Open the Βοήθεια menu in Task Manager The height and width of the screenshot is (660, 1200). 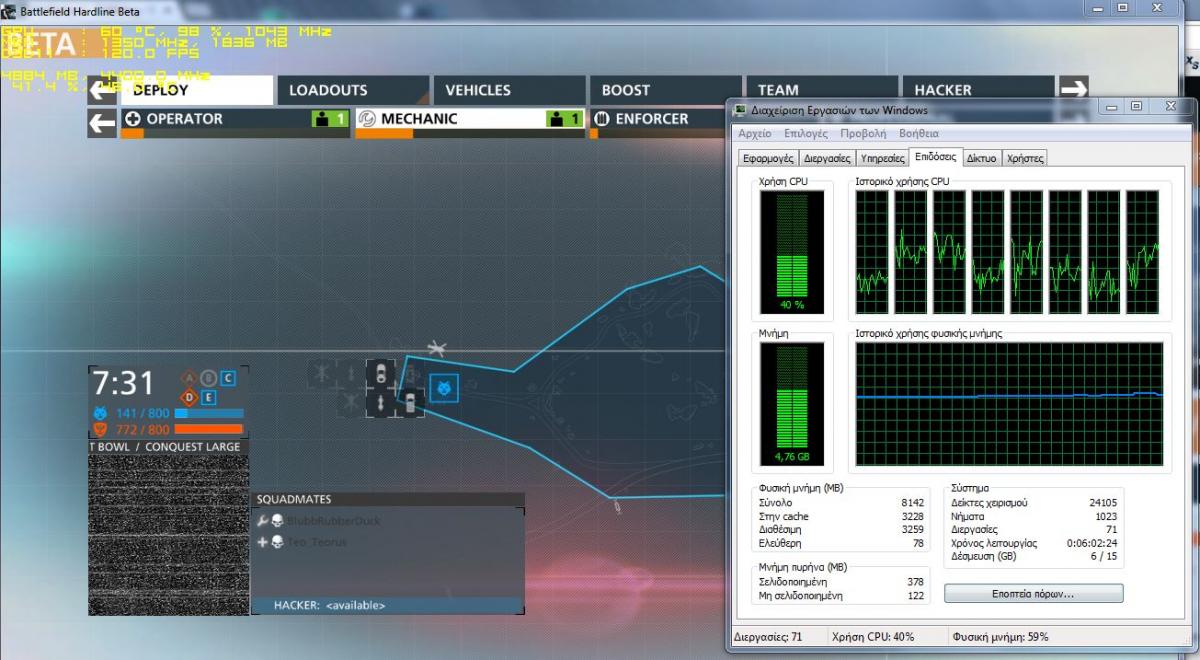point(919,133)
